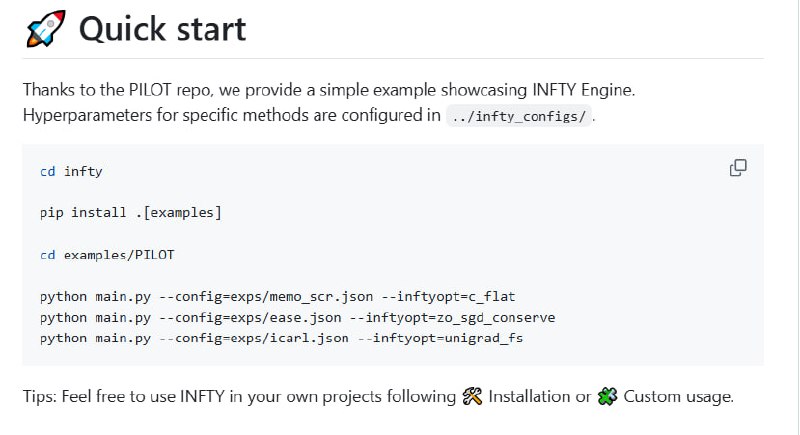This screenshot has height=435, width=800.
Task: Click the 'pip install .[examples]' command
Action: click(x=130, y=213)
